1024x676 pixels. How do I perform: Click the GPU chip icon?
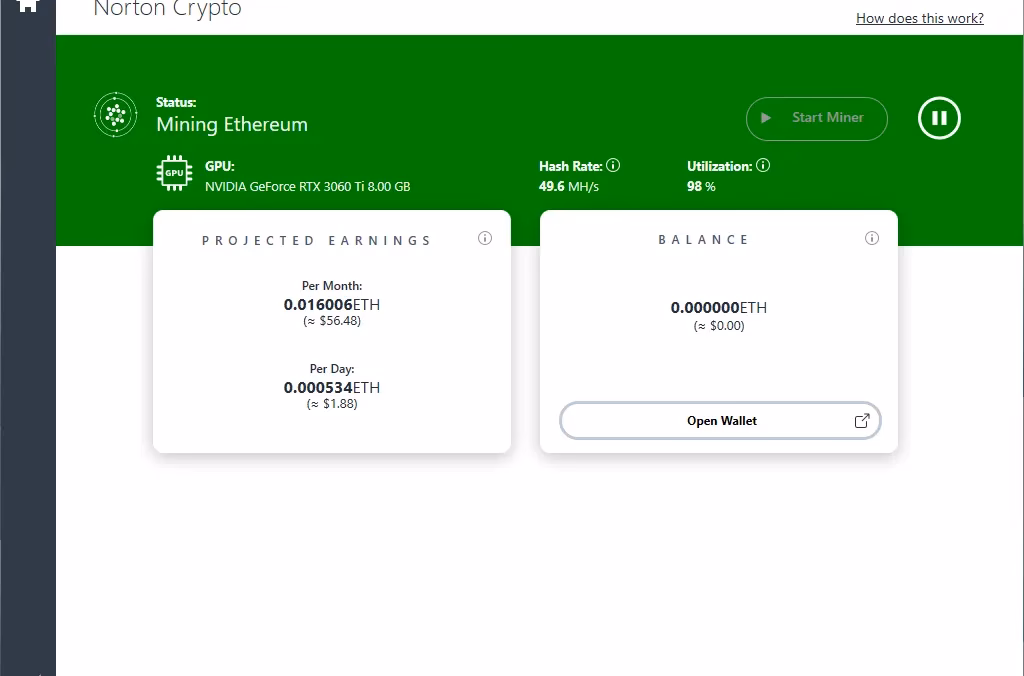coord(174,172)
